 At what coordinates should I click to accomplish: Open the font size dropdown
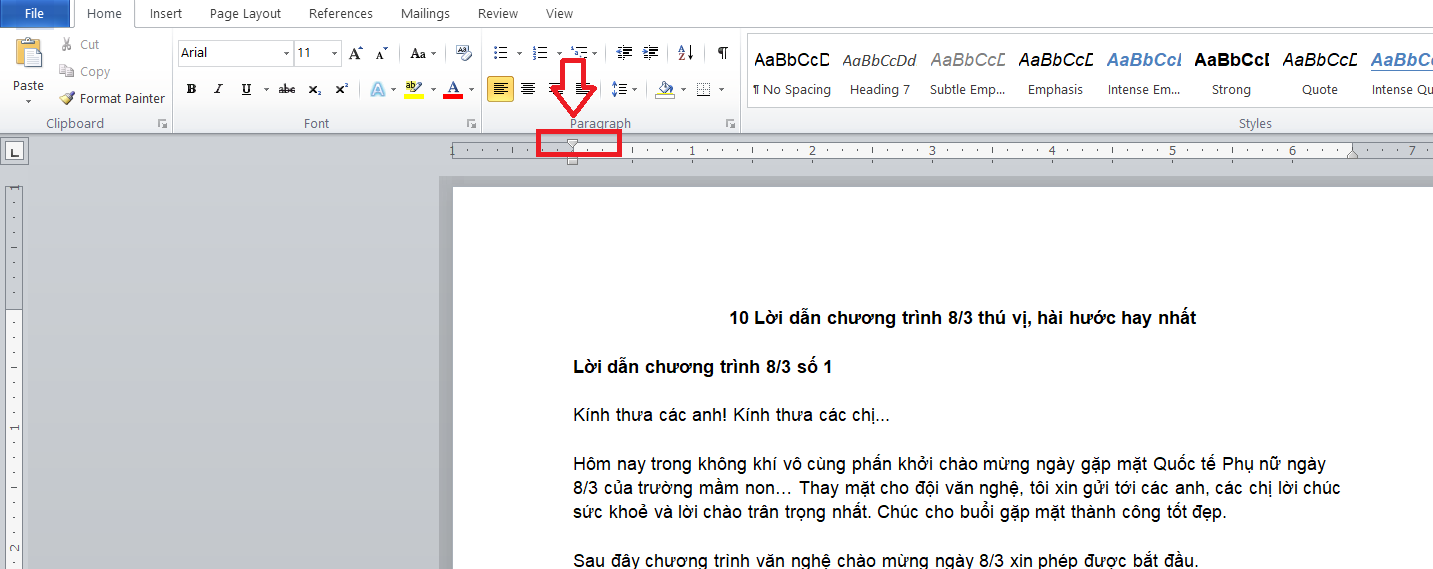pos(334,53)
